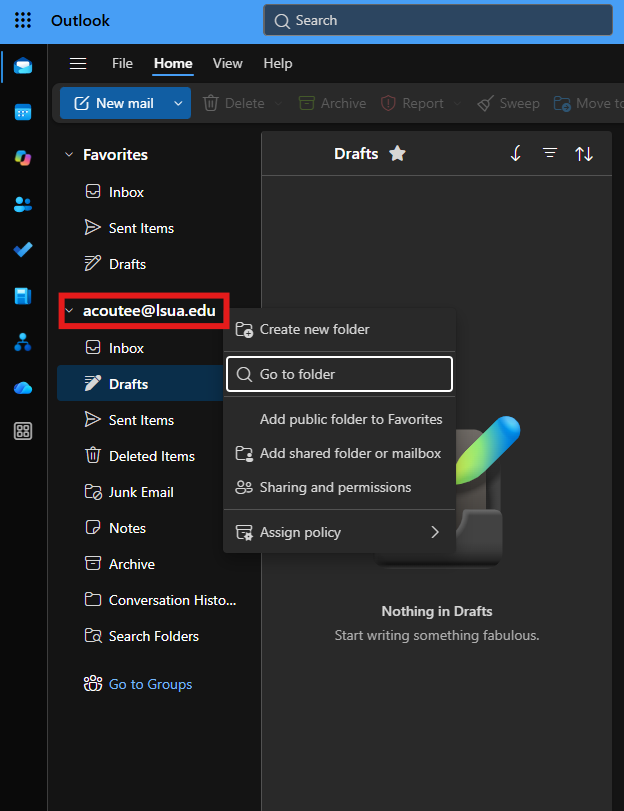This screenshot has height=811, width=624.
Task: Open Copilot from left app rail
Action: click(x=23, y=158)
